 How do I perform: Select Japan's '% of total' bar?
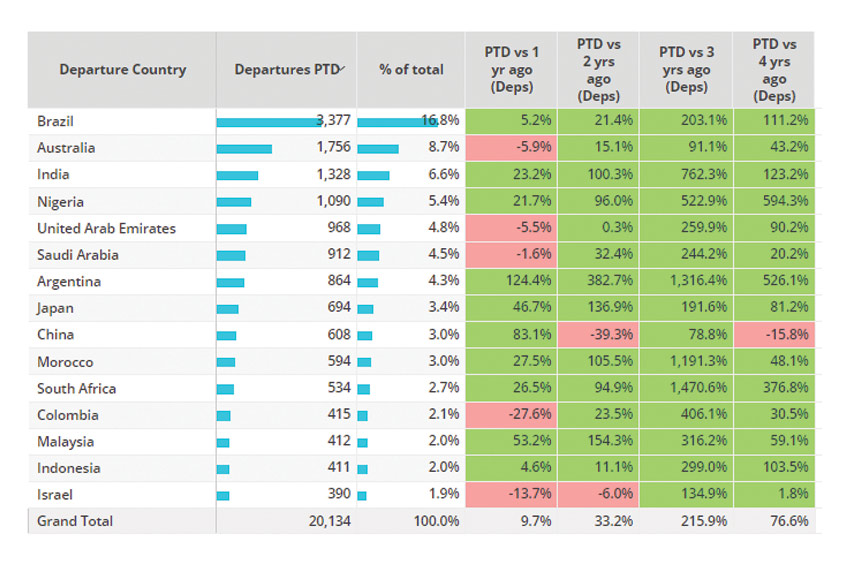[x=365, y=308]
